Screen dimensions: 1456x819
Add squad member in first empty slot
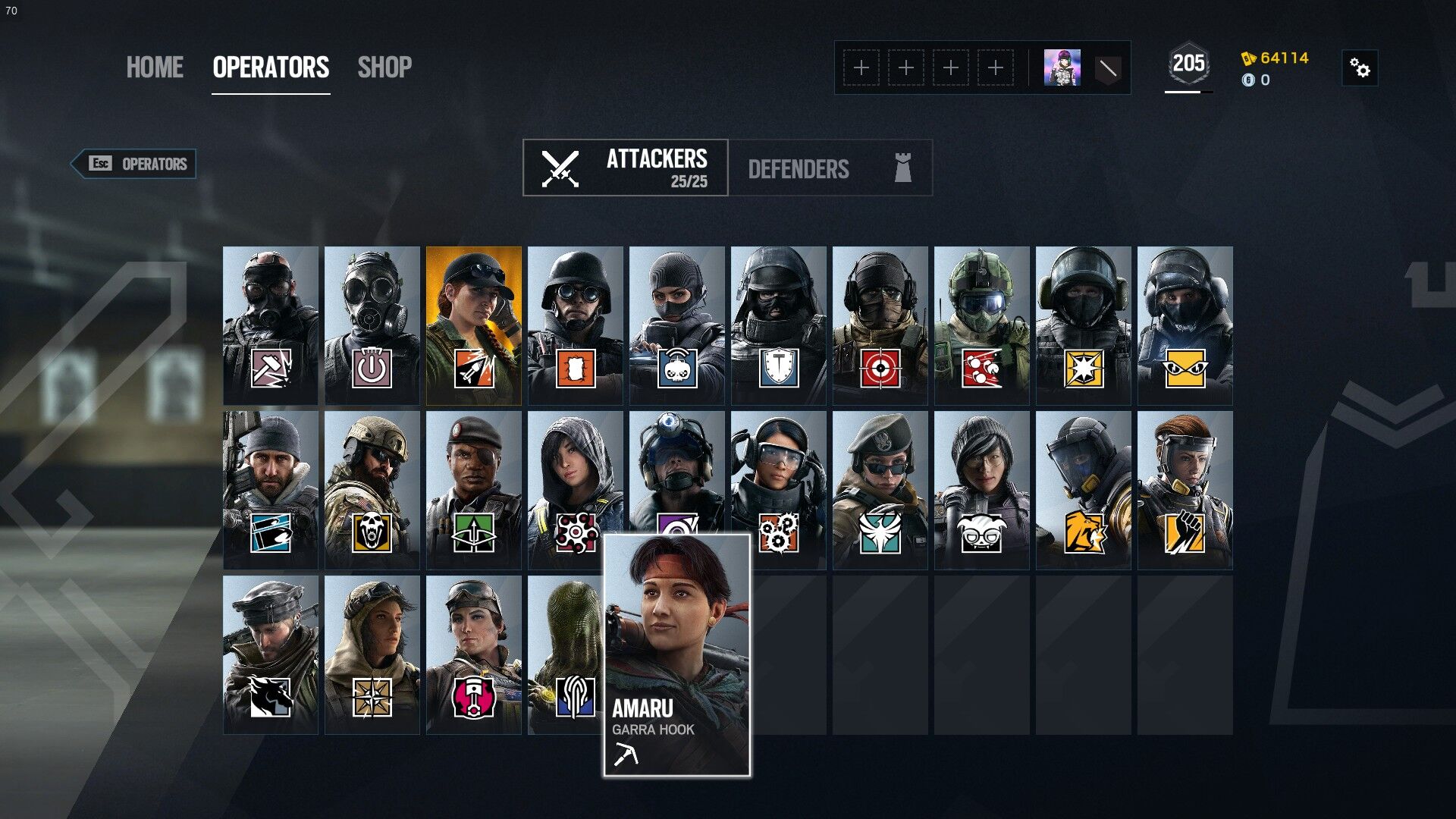tap(861, 68)
